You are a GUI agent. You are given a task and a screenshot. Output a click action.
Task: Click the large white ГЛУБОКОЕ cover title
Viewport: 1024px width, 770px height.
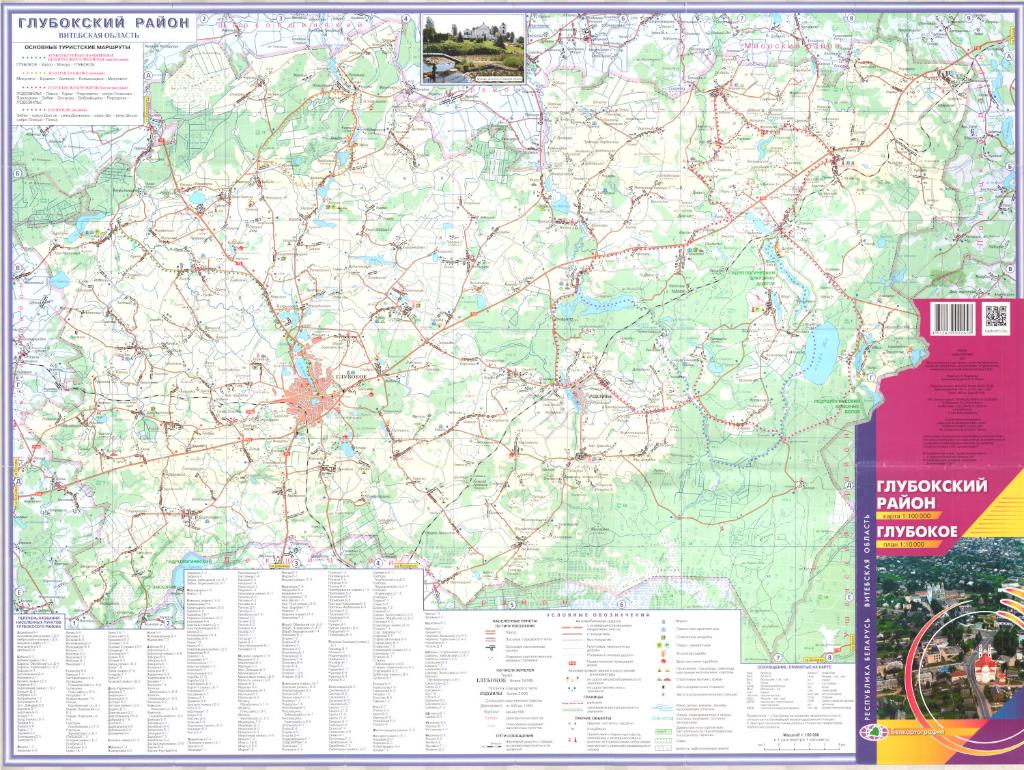[x=919, y=530]
